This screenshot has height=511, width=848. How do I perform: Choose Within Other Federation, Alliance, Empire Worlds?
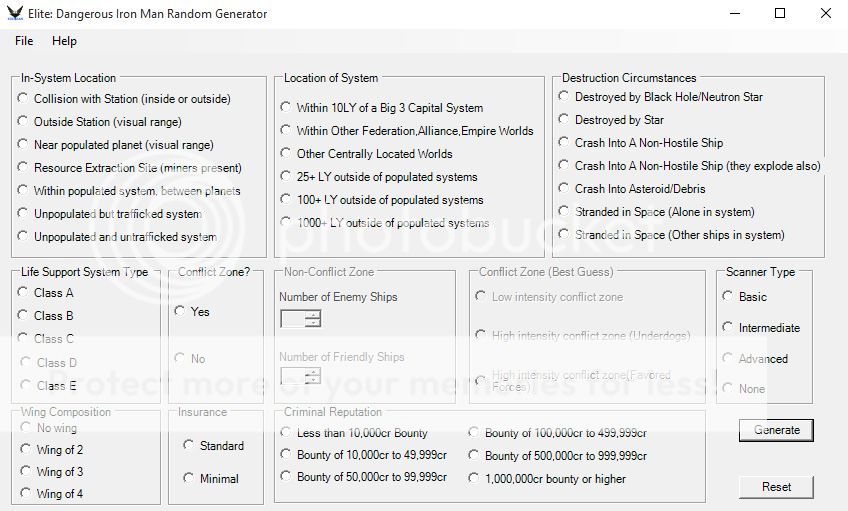(x=407, y=131)
